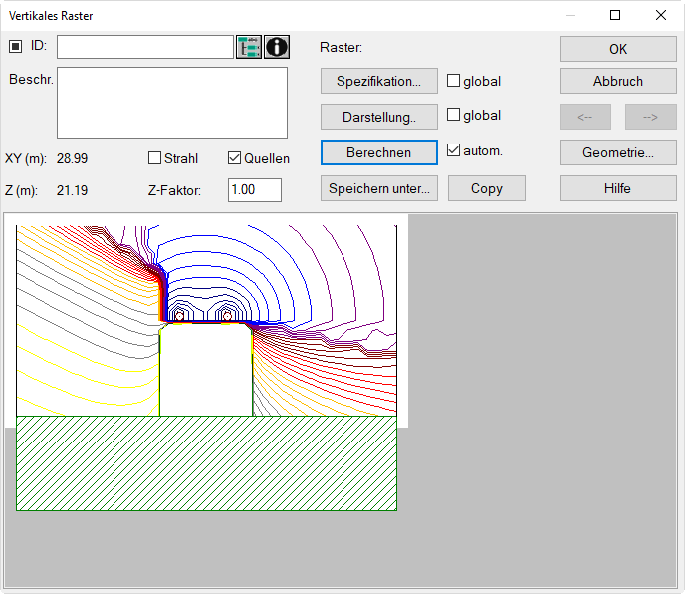Focus the Beschr. description text box

pyautogui.click(x=173, y=103)
